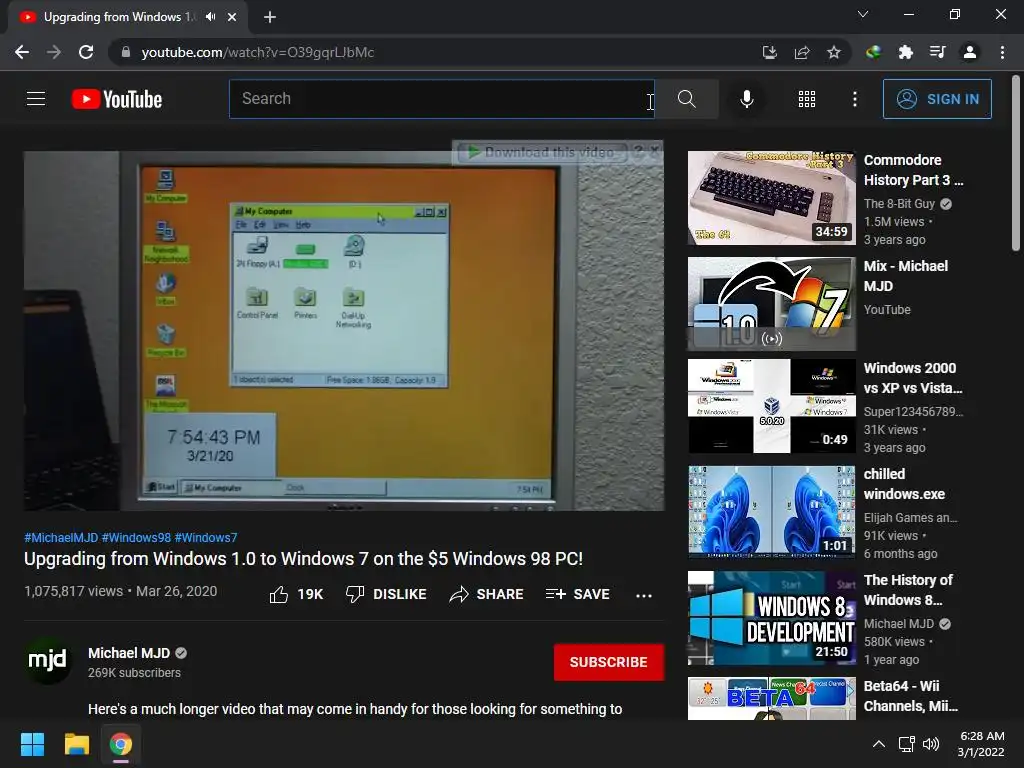Go back in the browser

click(22, 52)
